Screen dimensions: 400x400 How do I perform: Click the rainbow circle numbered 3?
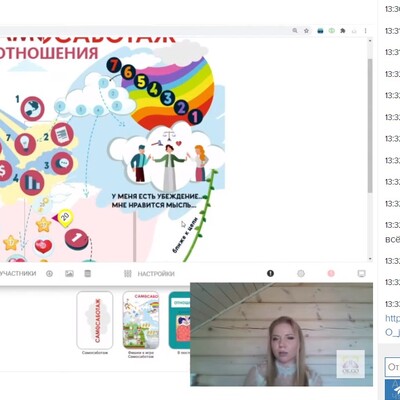coord(168,98)
